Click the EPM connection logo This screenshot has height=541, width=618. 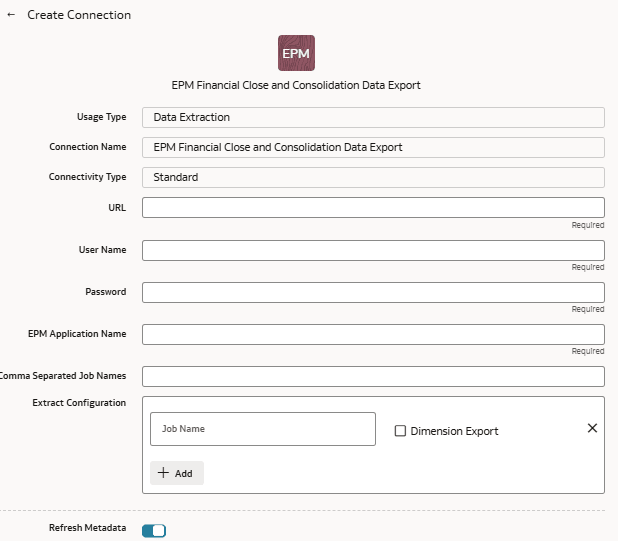coord(296,53)
